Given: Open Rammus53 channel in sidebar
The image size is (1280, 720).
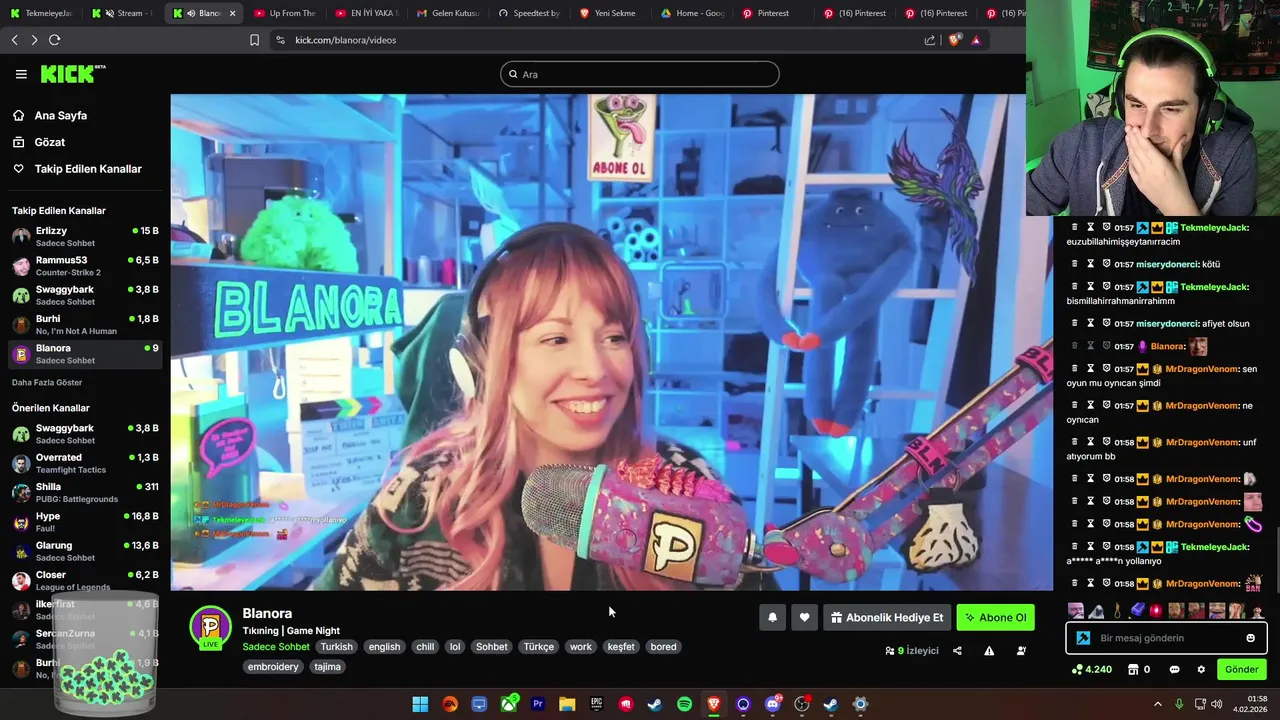Looking at the screenshot, I should pyautogui.click(x=85, y=266).
